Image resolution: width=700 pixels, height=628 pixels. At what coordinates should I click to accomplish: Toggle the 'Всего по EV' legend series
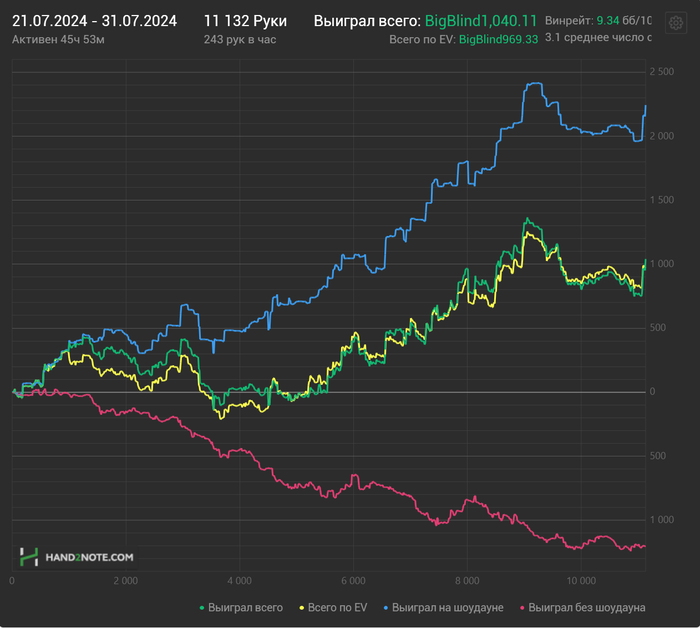pyautogui.click(x=333, y=607)
